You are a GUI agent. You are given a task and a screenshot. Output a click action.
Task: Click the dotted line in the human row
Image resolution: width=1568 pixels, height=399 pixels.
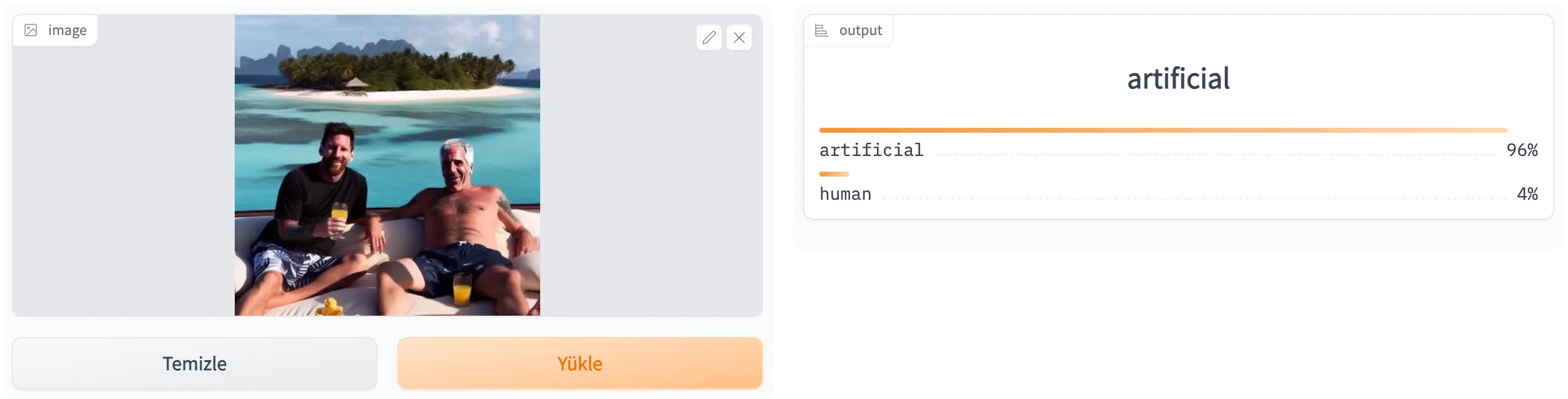pyautogui.click(x=1189, y=199)
